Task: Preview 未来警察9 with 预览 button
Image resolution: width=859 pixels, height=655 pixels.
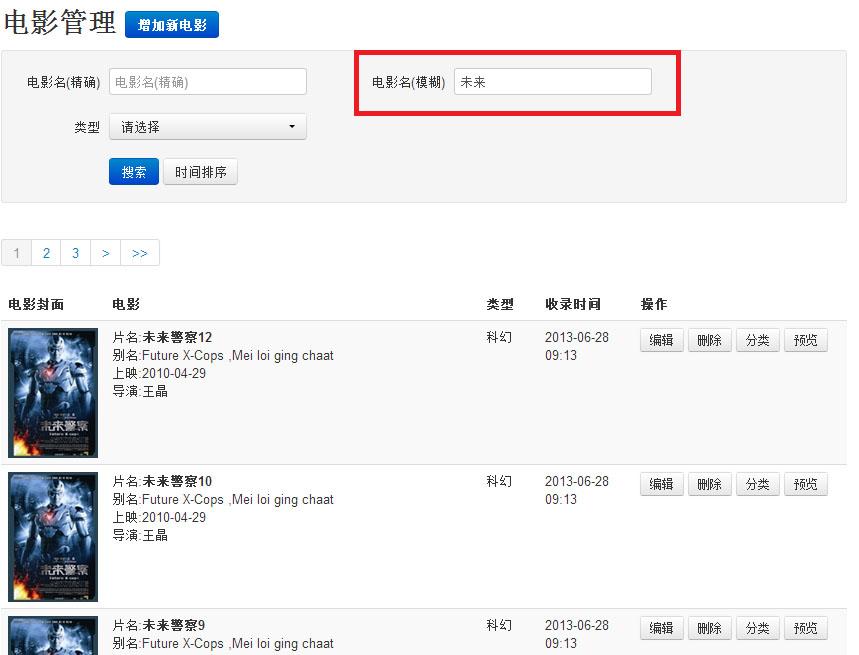Action: click(x=805, y=628)
